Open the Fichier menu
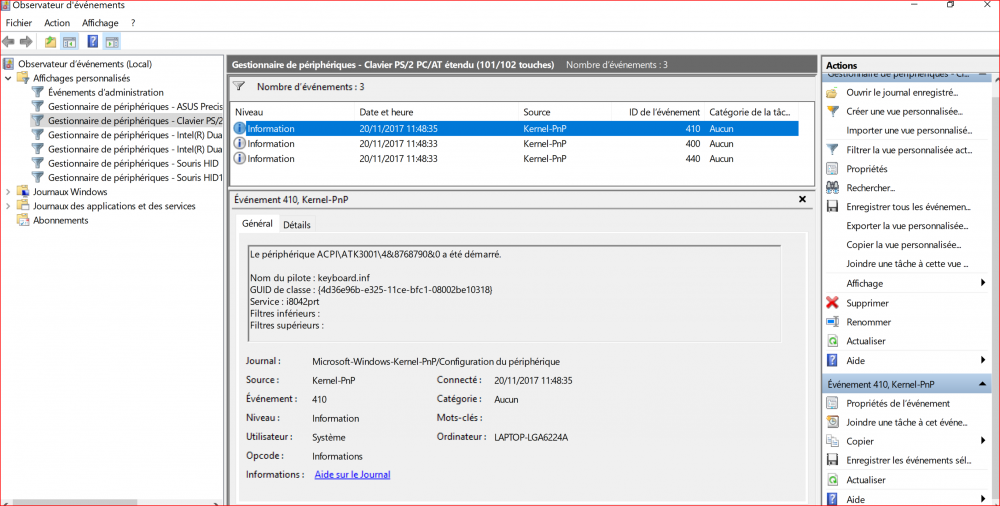This screenshot has height=506, width=1000. (x=19, y=23)
